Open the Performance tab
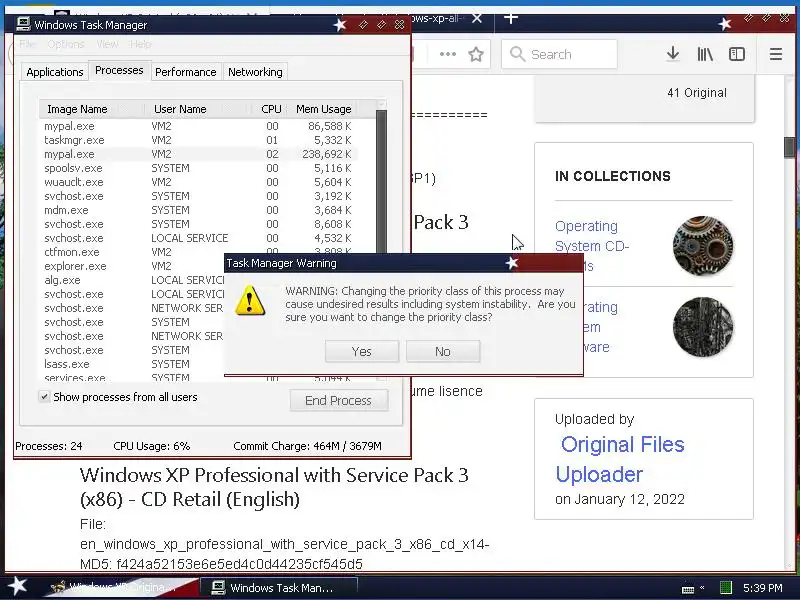The width and height of the screenshot is (800, 600). click(186, 72)
